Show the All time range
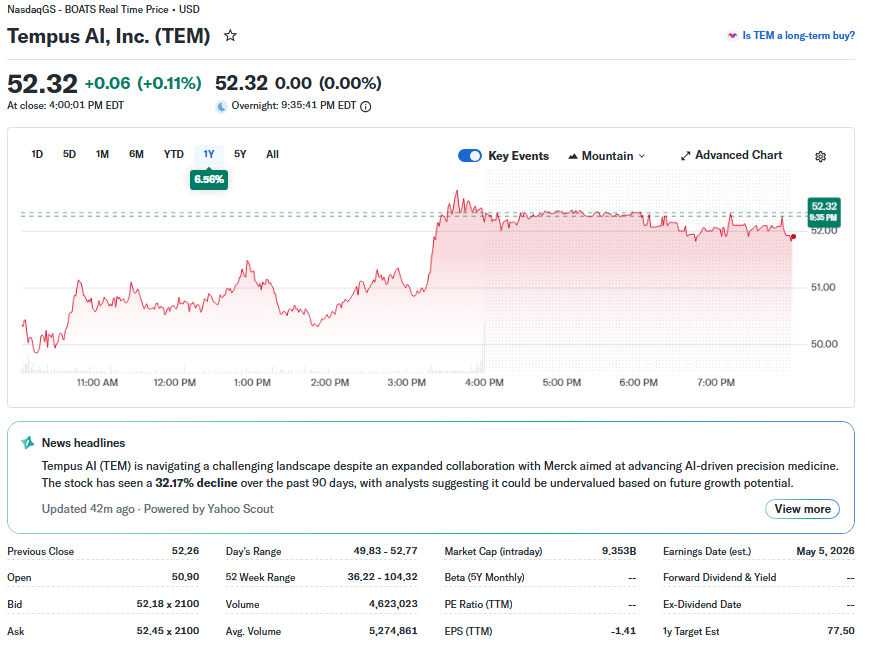874x646 pixels. point(273,154)
